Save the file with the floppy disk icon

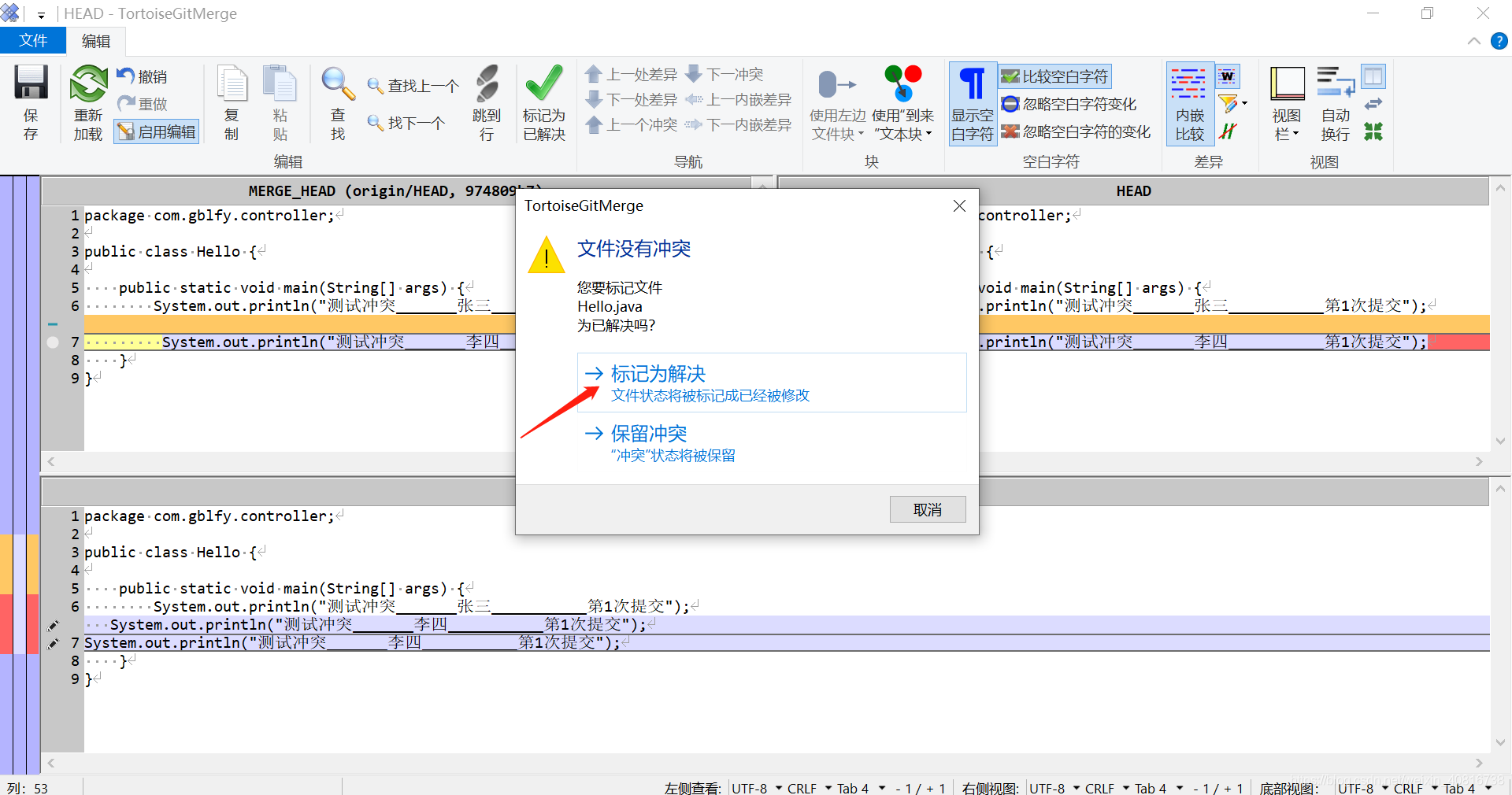click(31, 103)
